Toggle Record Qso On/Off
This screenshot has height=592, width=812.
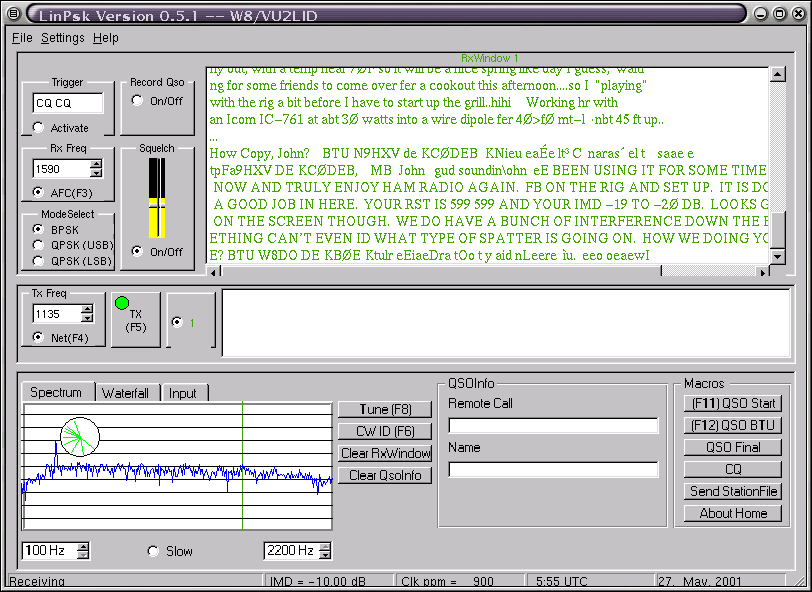coord(137,100)
